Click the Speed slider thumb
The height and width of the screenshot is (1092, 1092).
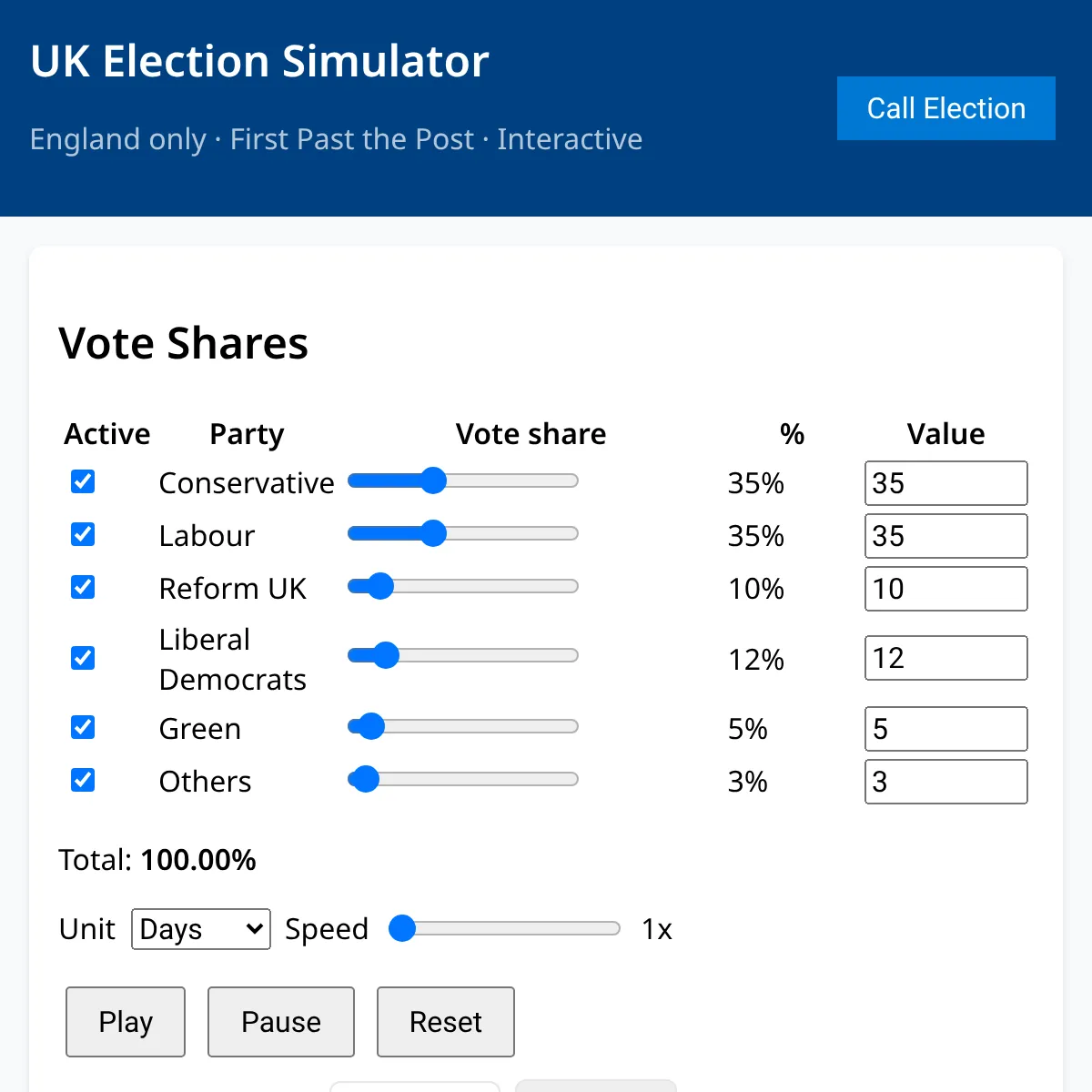pyautogui.click(x=402, y=928)
